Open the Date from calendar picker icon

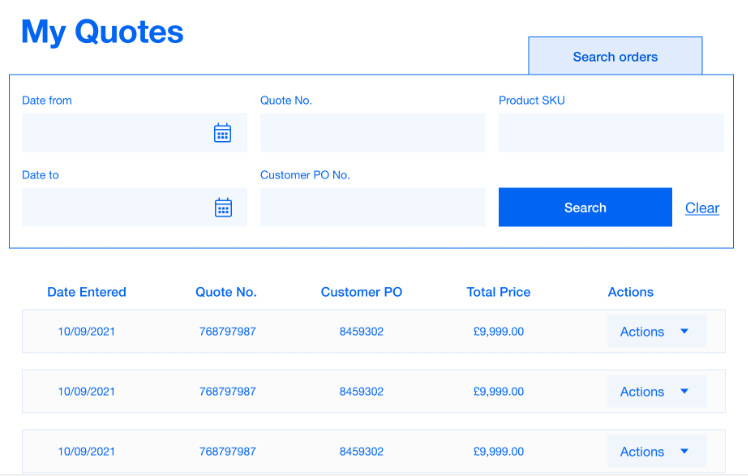[x=222, y=133]
